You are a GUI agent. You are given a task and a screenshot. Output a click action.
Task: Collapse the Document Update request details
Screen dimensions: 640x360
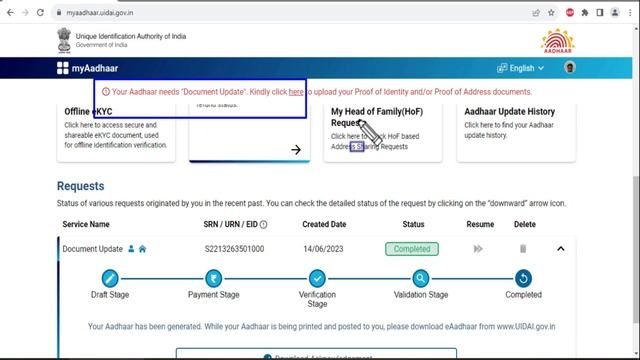[x=561, y=249]
